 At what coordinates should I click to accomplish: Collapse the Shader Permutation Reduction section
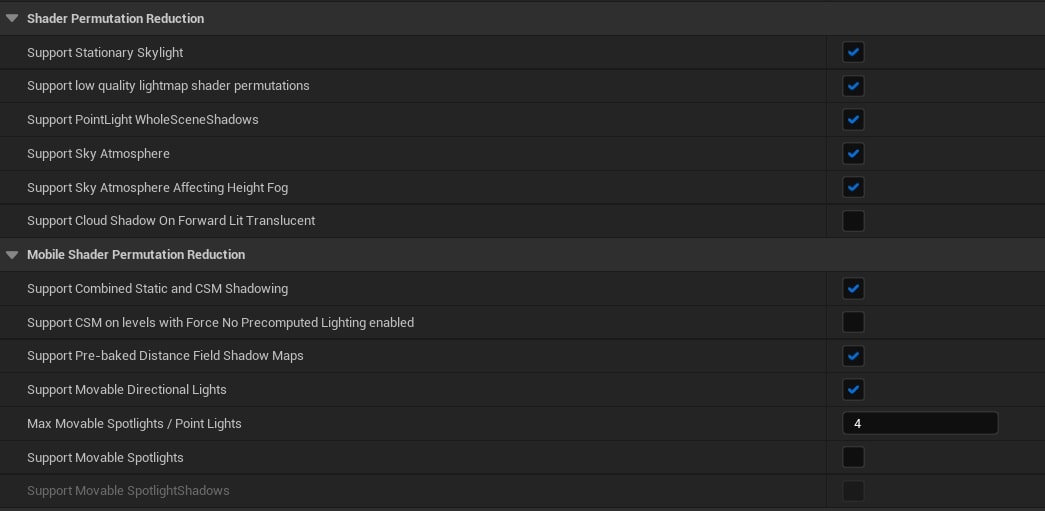12,18
